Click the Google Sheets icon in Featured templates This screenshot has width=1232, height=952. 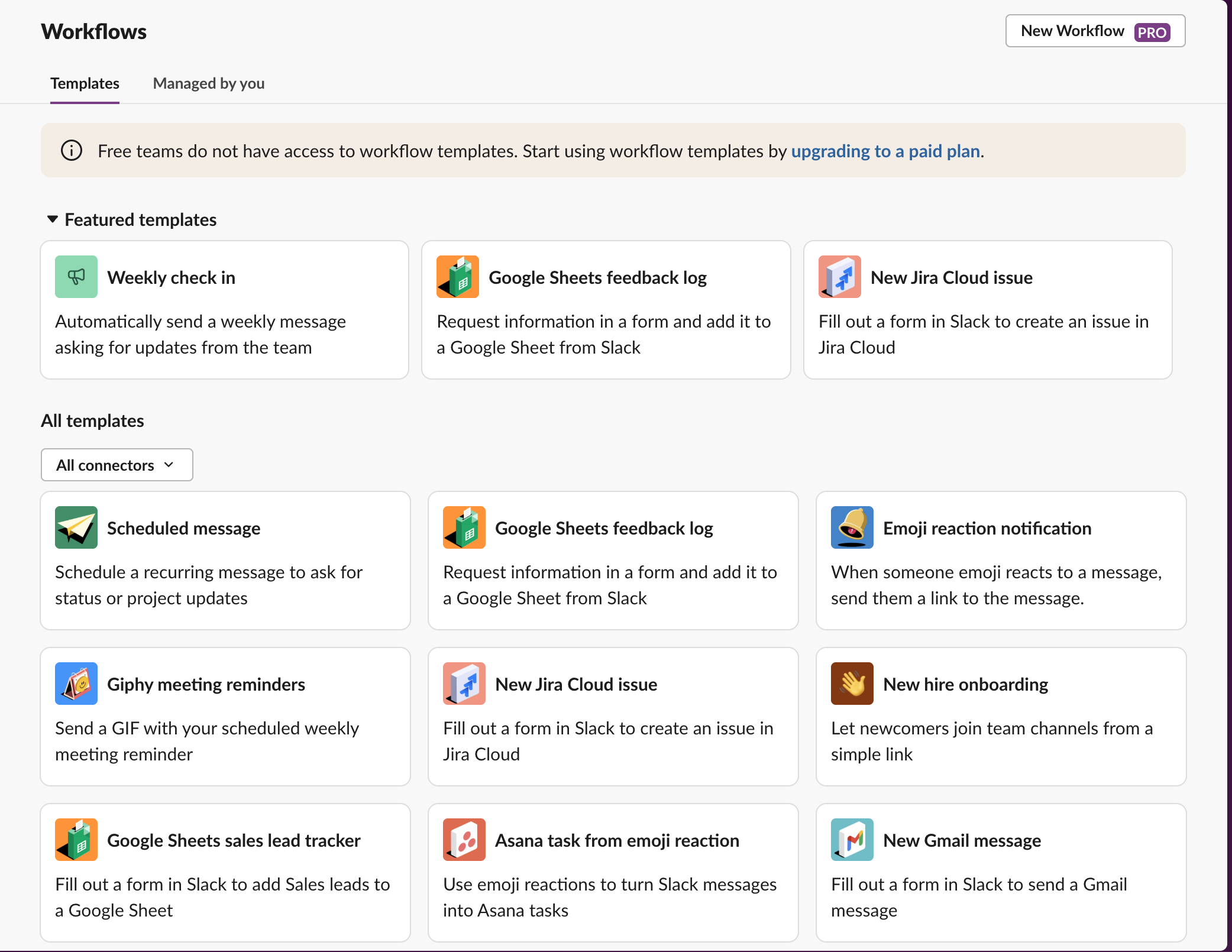458,277
